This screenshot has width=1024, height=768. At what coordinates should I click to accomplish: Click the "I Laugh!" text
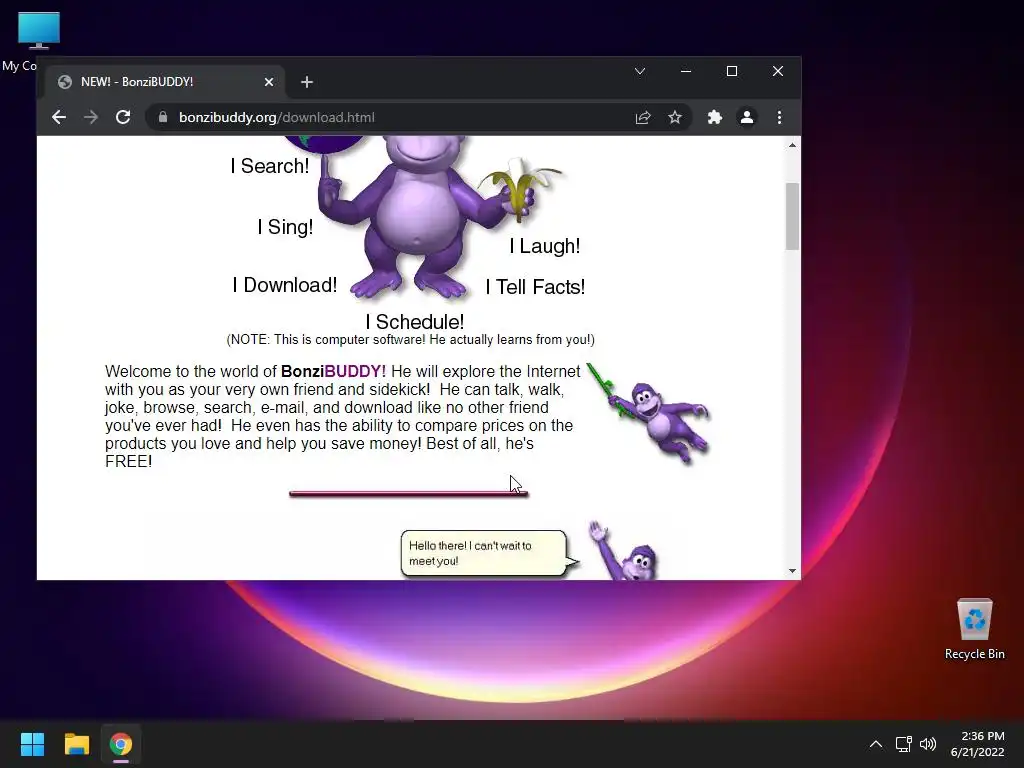click(545, 246)
